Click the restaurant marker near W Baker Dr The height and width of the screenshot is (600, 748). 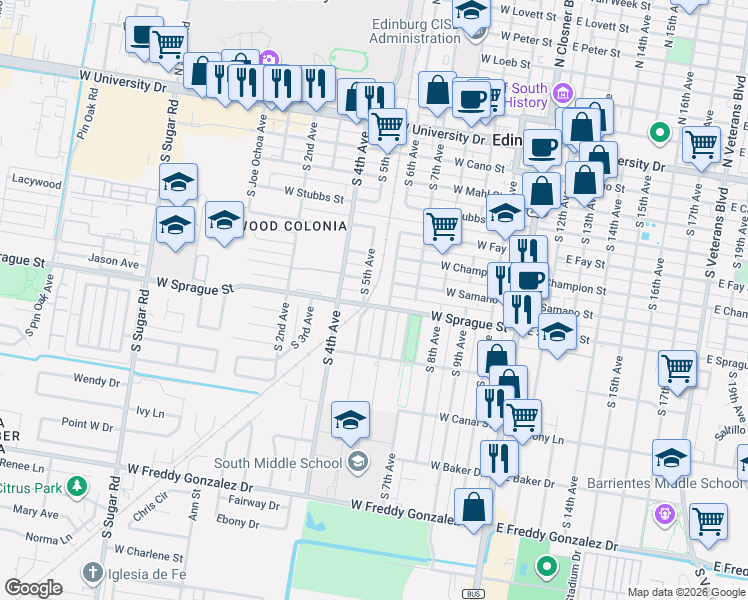point(499,461)
